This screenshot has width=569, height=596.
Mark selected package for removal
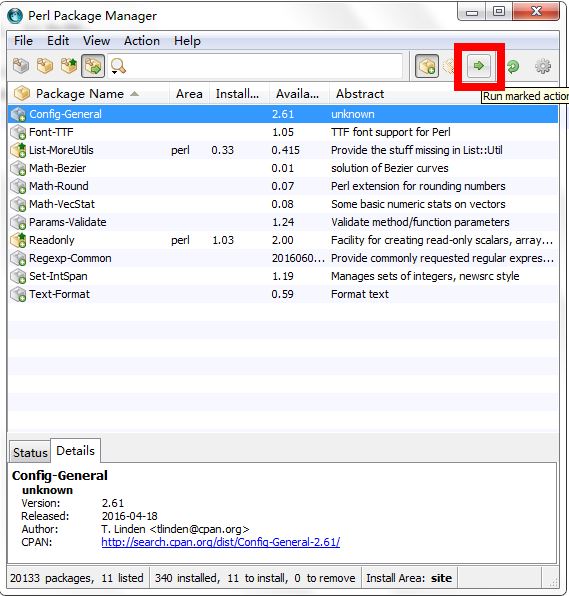coord(450,66)
